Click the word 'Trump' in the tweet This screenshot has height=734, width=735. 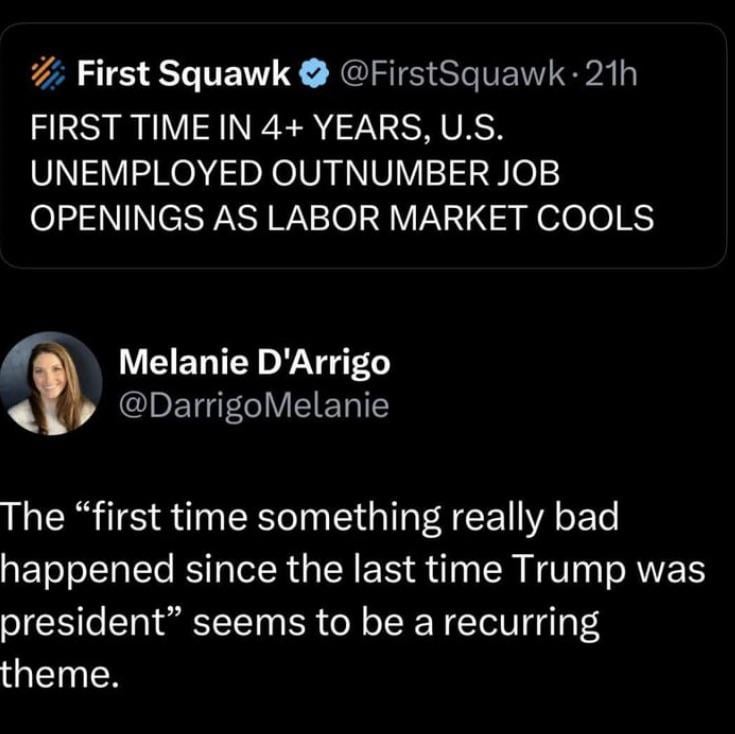coord(569,571)
